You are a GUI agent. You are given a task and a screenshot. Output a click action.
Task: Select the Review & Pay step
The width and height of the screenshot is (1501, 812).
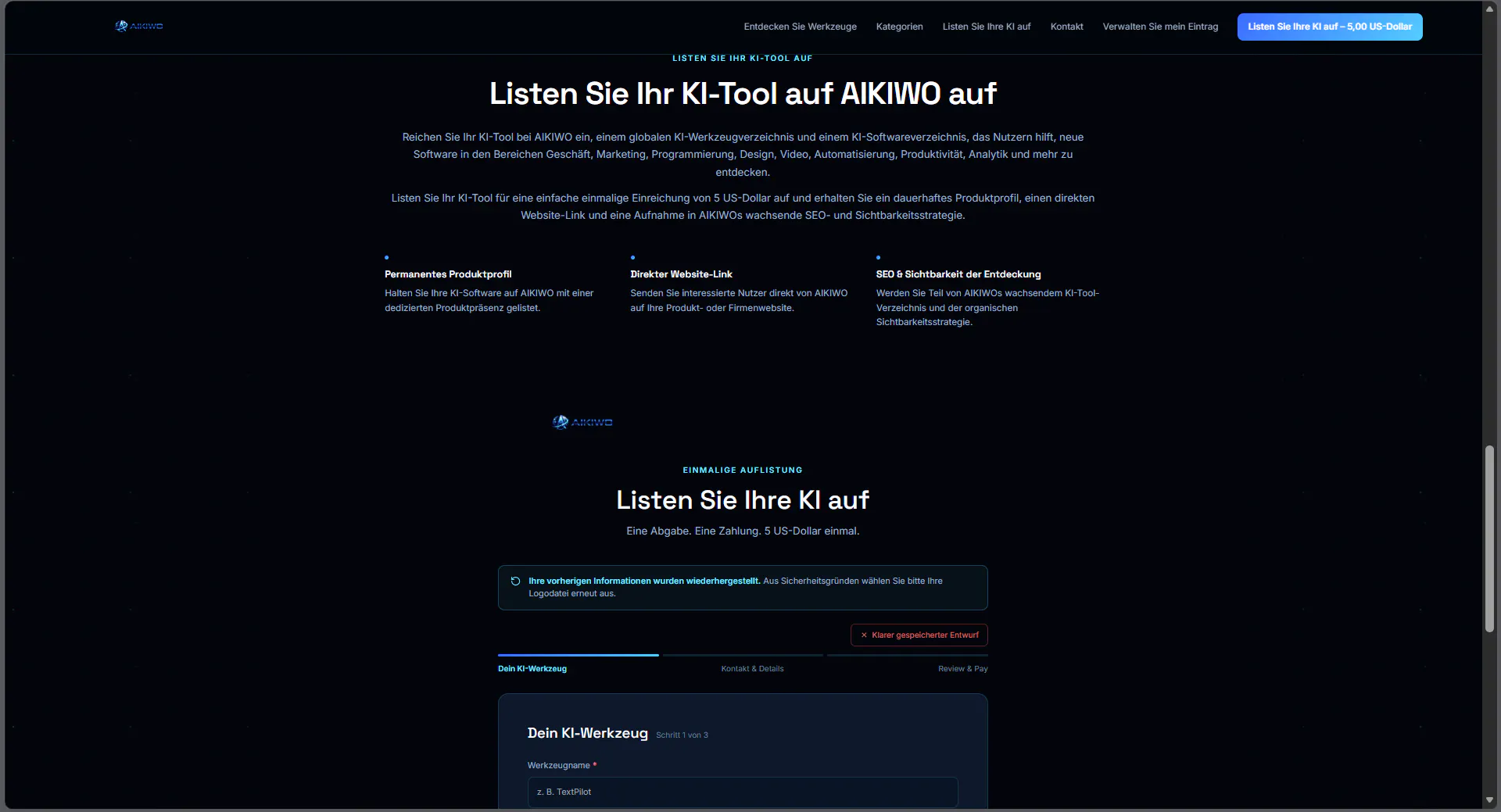click(962, 668)
